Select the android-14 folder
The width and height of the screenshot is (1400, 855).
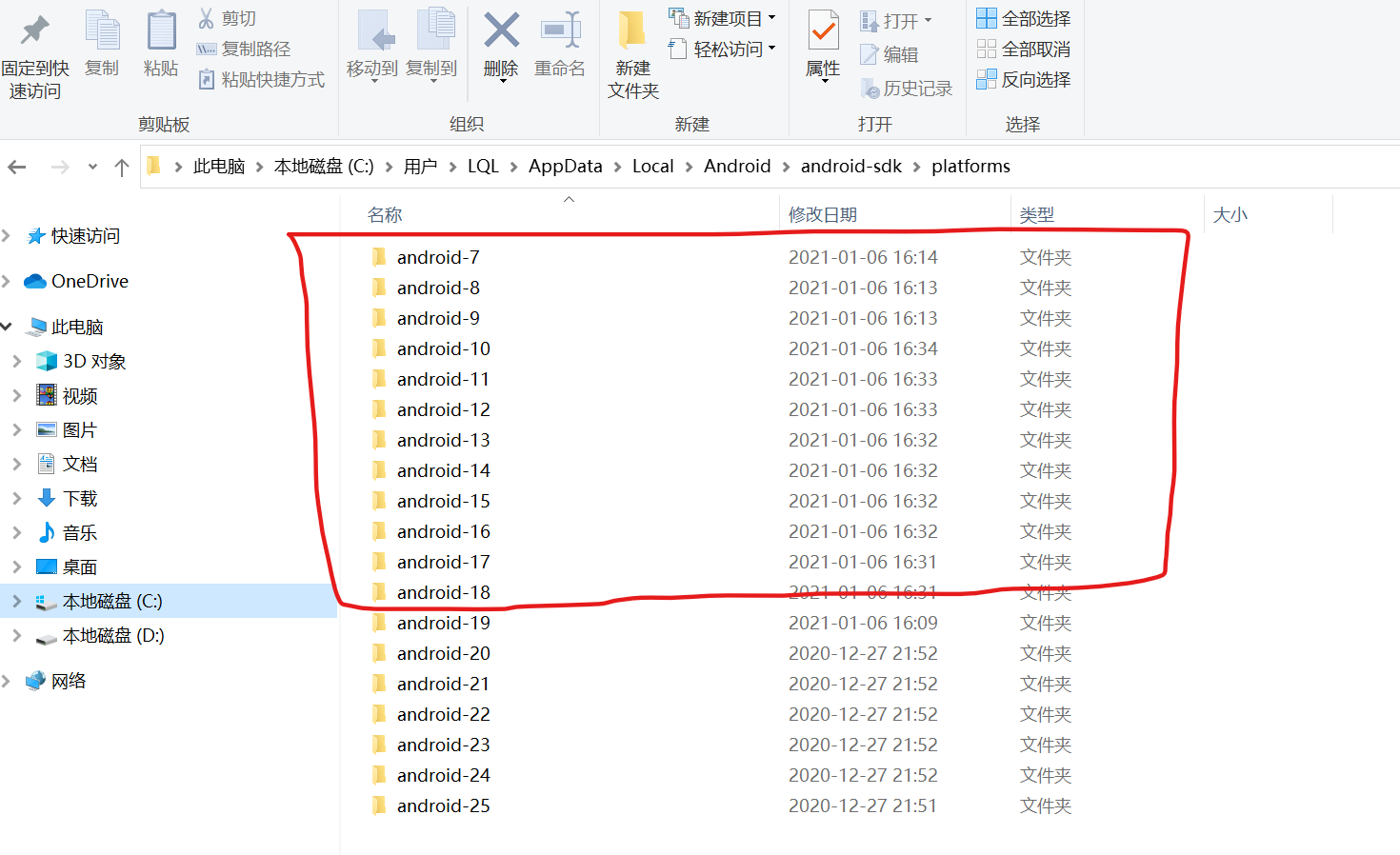pos(444,470)
